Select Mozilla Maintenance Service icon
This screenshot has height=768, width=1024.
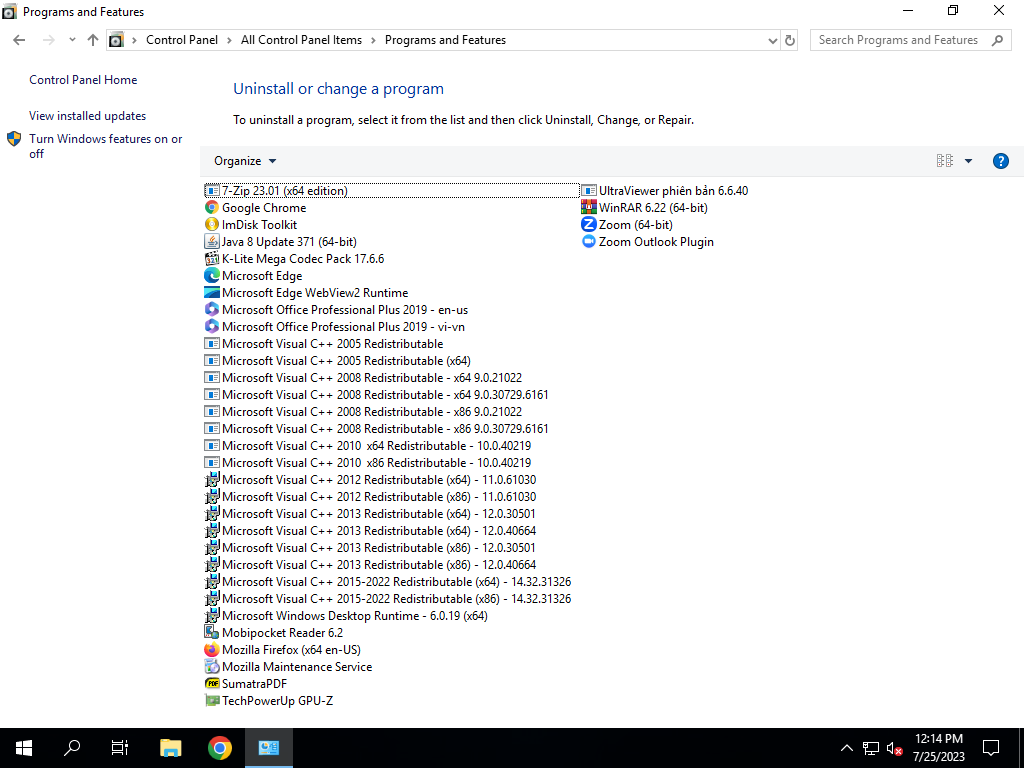tap(212, 666)
